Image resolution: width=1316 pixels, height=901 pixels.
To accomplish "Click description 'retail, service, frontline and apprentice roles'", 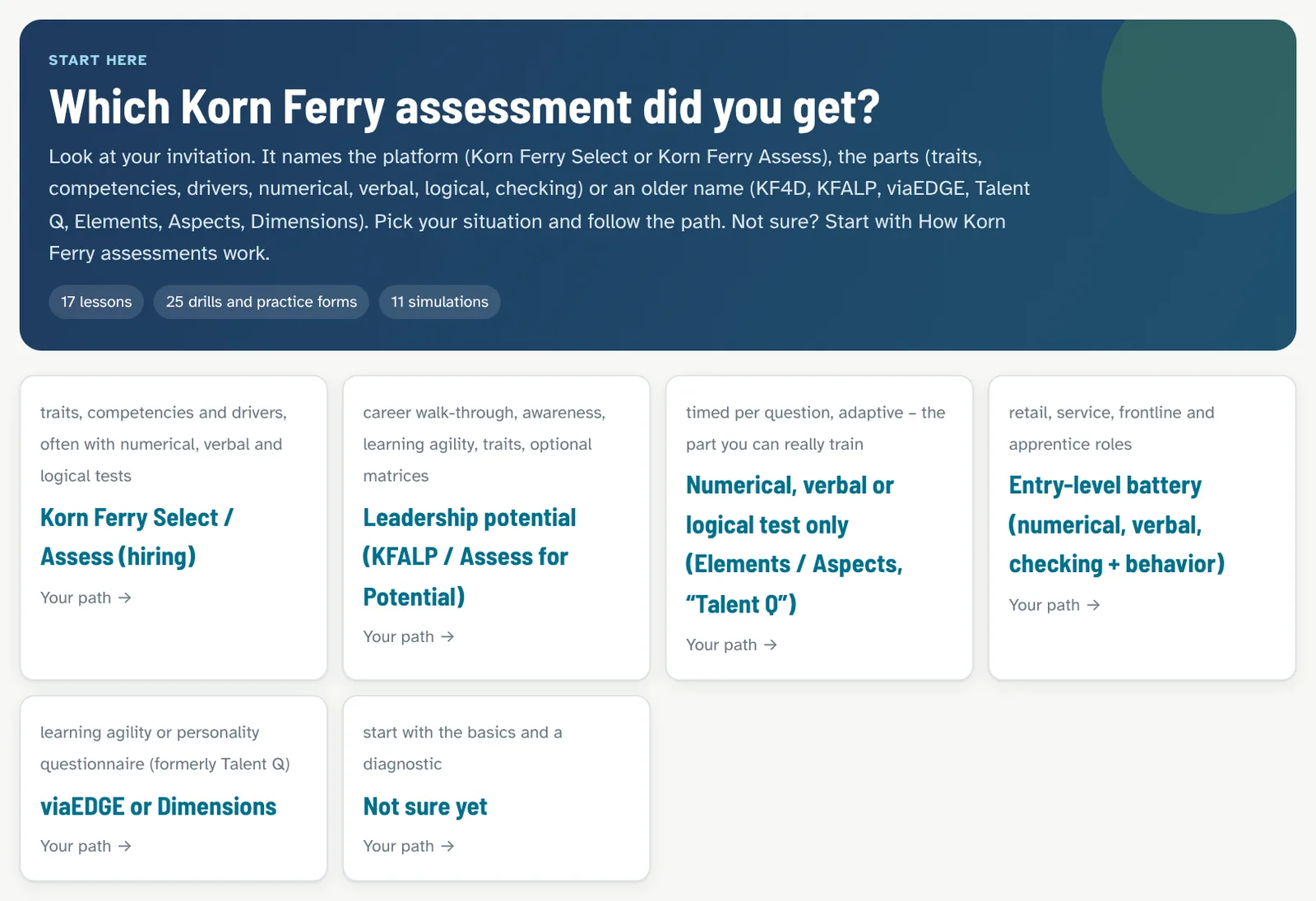I will point(1112,428).
